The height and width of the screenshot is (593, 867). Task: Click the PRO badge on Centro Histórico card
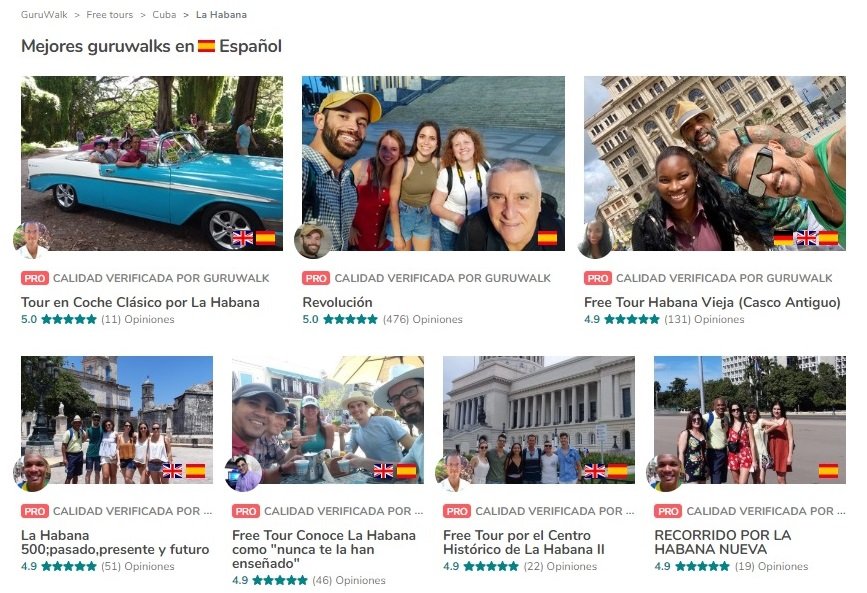457,511
